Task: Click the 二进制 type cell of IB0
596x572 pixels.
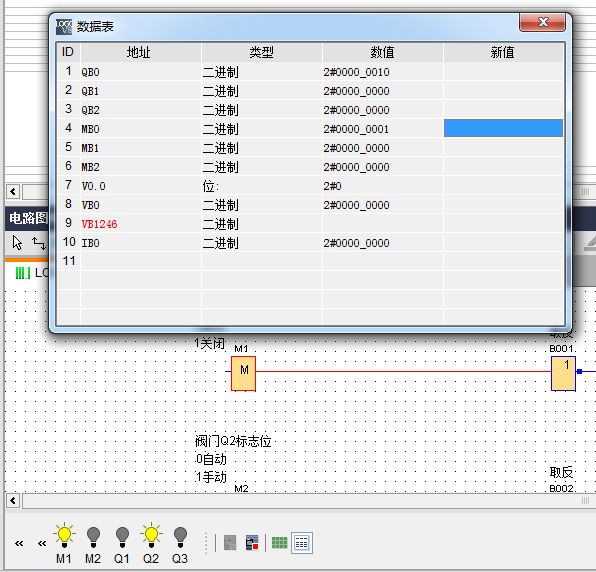Action: [262, 242]
